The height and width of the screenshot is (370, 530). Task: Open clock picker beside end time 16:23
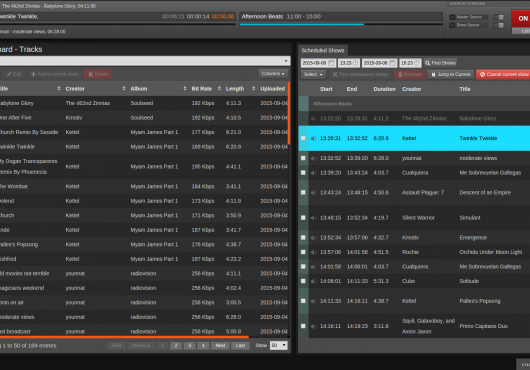[417, 63]
